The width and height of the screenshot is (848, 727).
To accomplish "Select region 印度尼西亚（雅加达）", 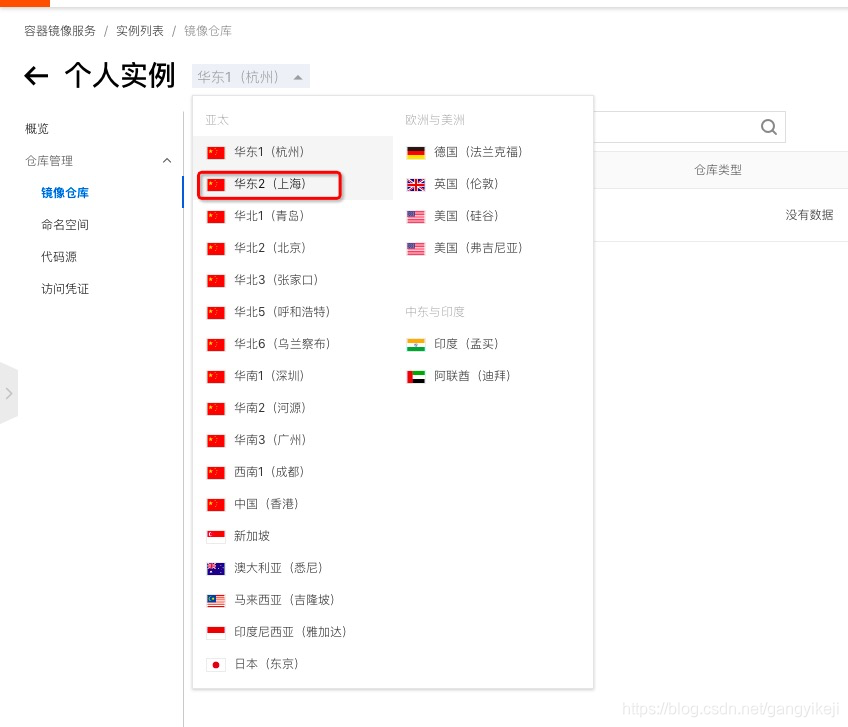I will pyautogui.click(x=293, y=631).
